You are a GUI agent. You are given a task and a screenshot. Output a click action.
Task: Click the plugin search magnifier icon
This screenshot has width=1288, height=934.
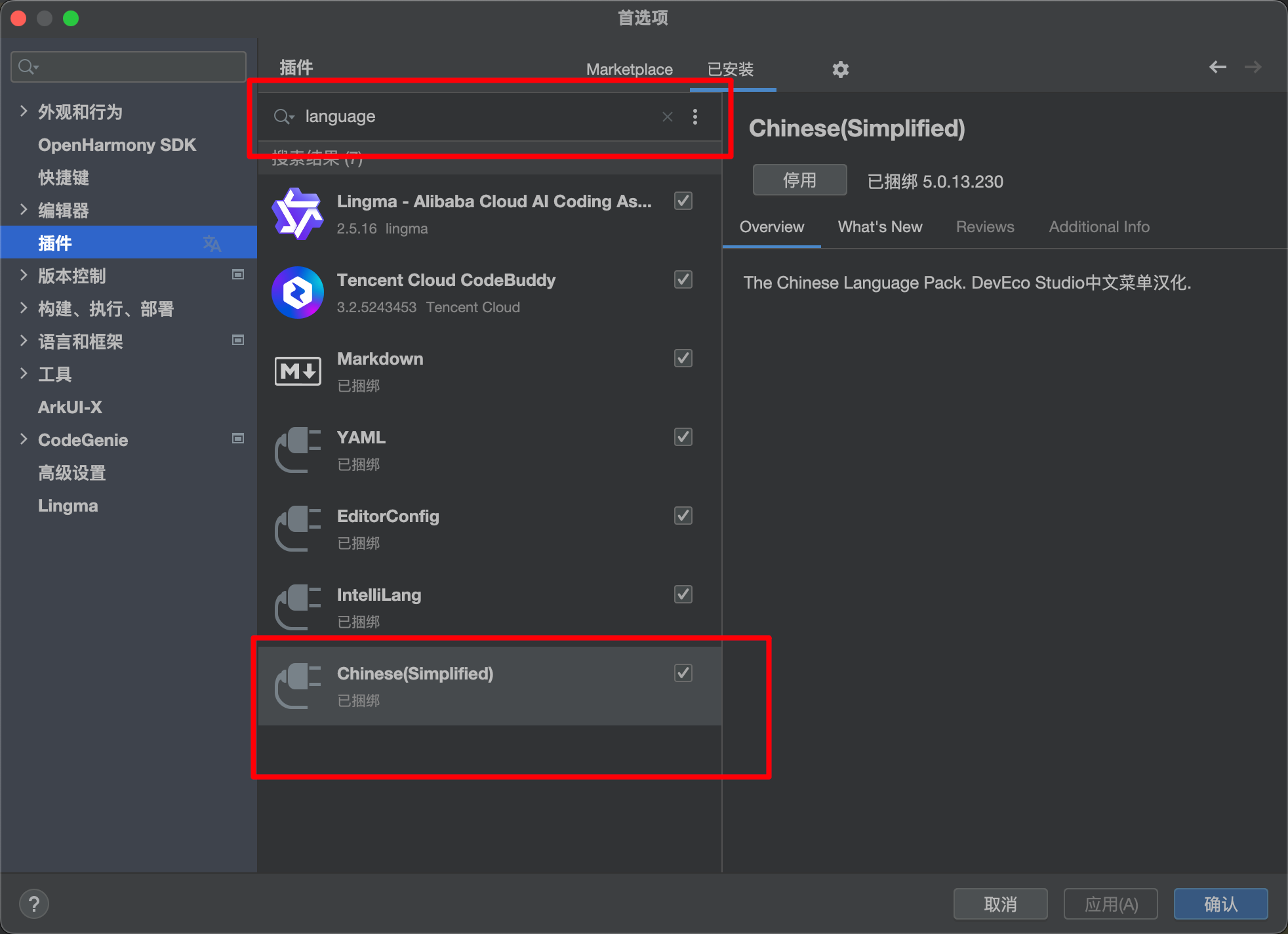283,117
